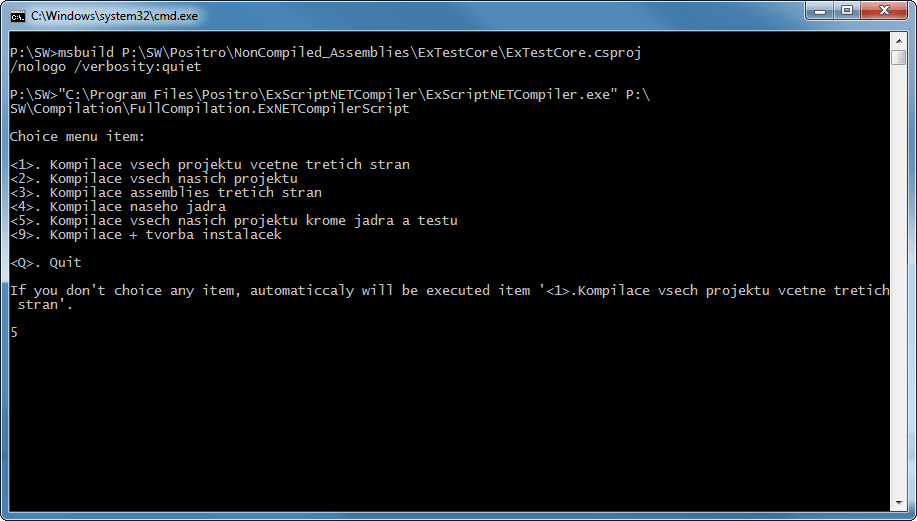917x521 pixels.
Task: Click the vertical scrollbar thumb
Action: coord(898,57)
